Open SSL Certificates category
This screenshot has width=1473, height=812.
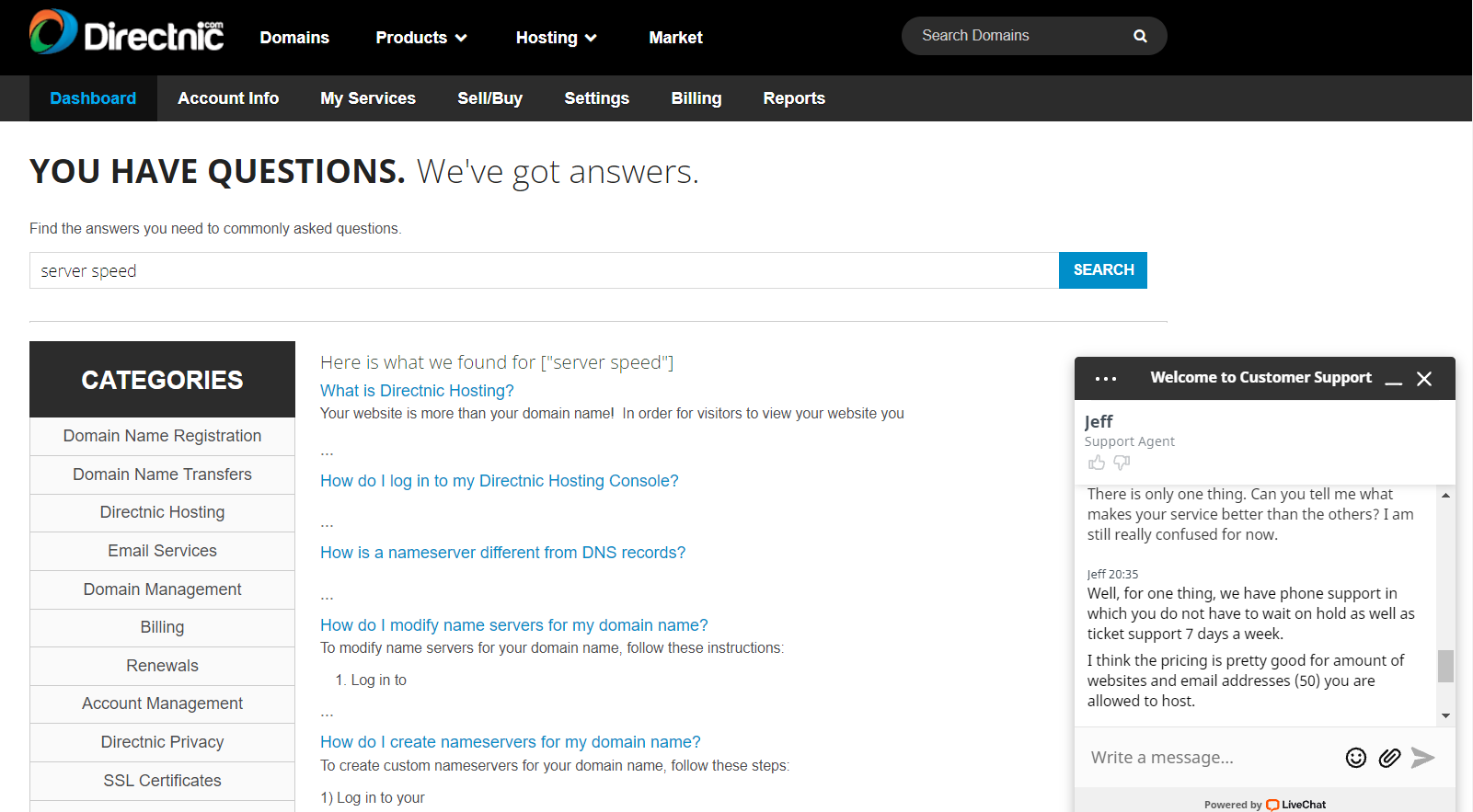(162, 781)
